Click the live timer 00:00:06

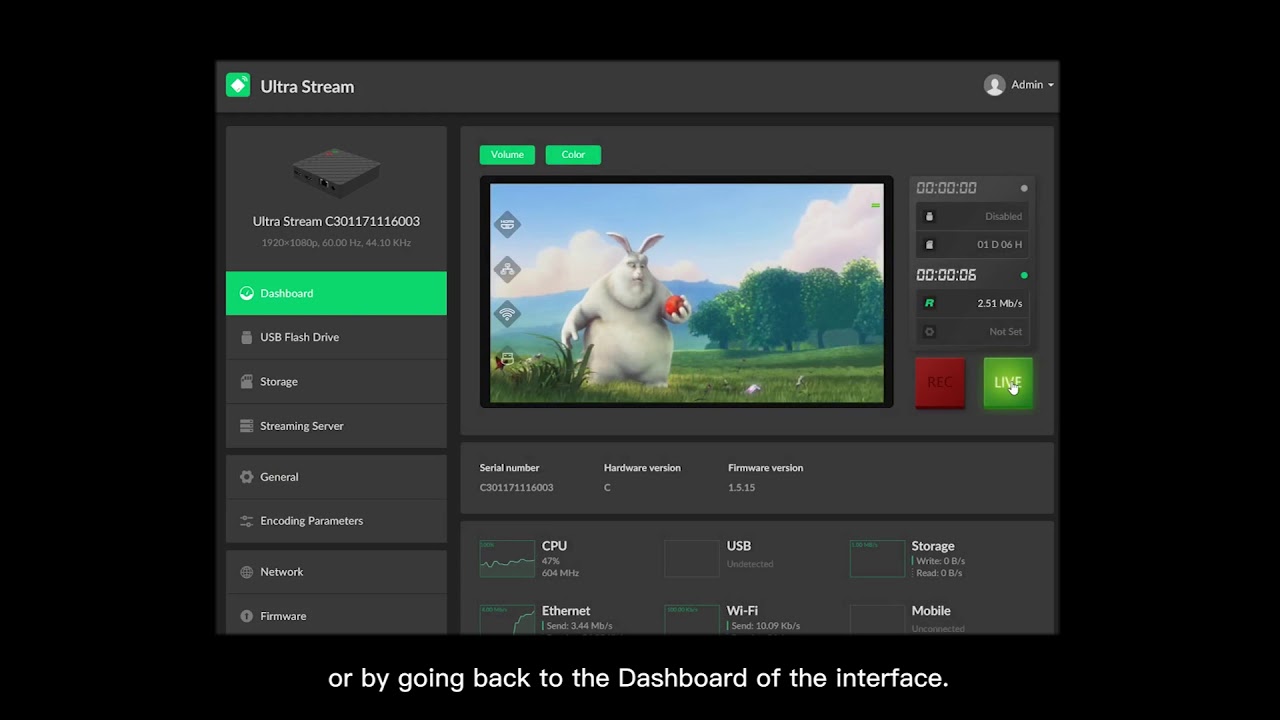pyautogui.click(x=946, y=275)
